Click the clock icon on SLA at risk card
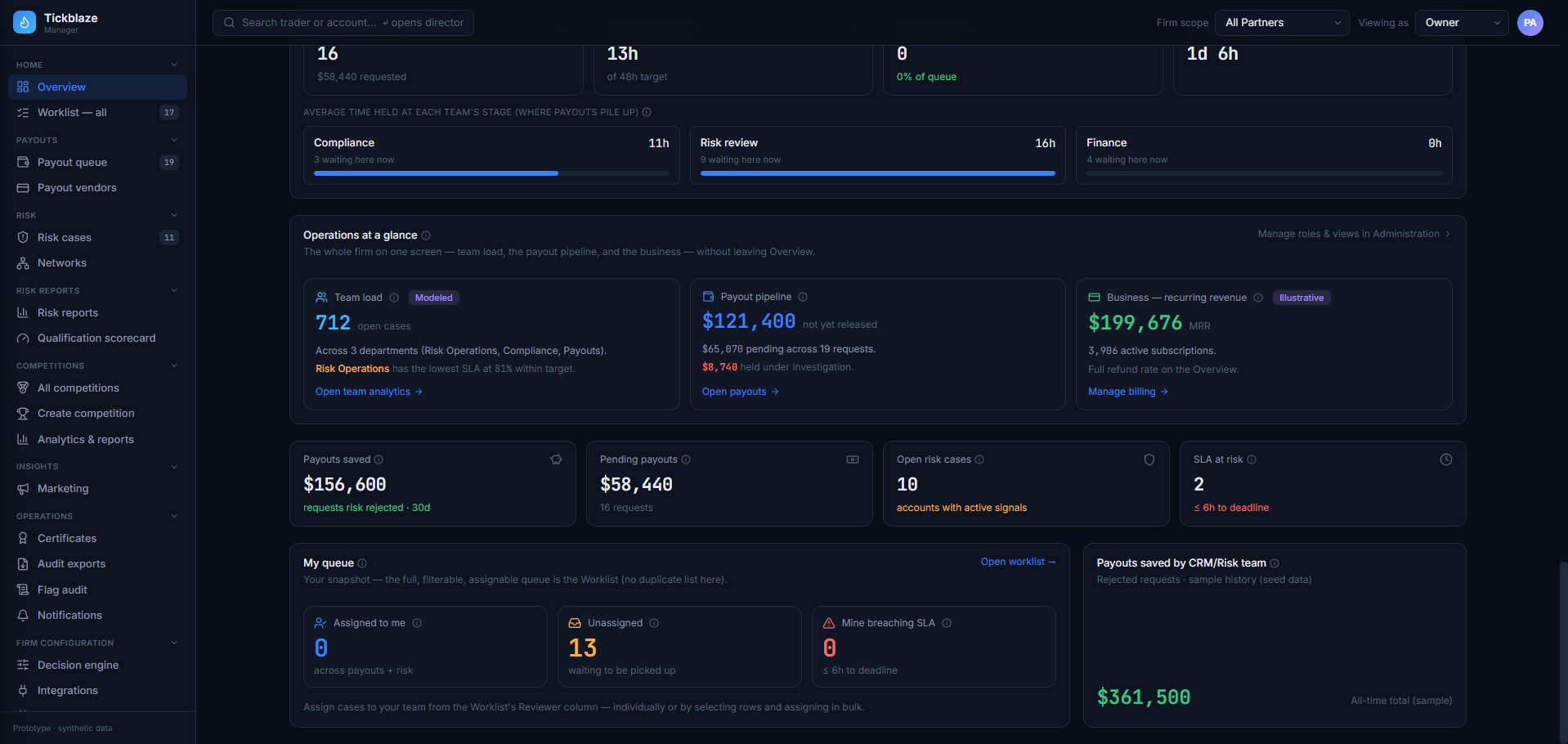Screen dimensions: 1568x744 (1446, 459)
